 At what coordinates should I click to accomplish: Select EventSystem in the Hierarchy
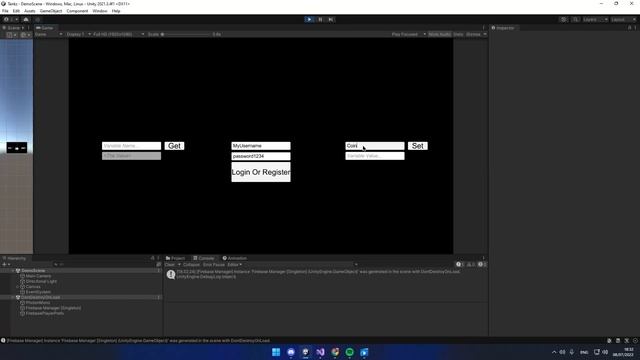(38, 292)
